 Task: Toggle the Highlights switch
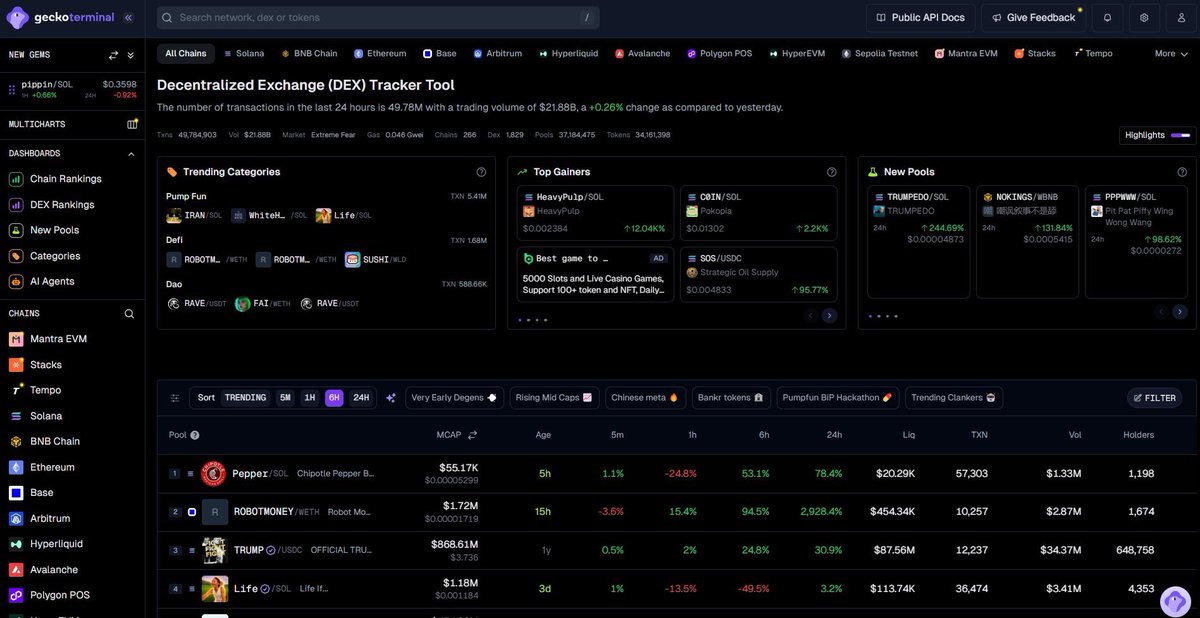[x=1180, y=135]
